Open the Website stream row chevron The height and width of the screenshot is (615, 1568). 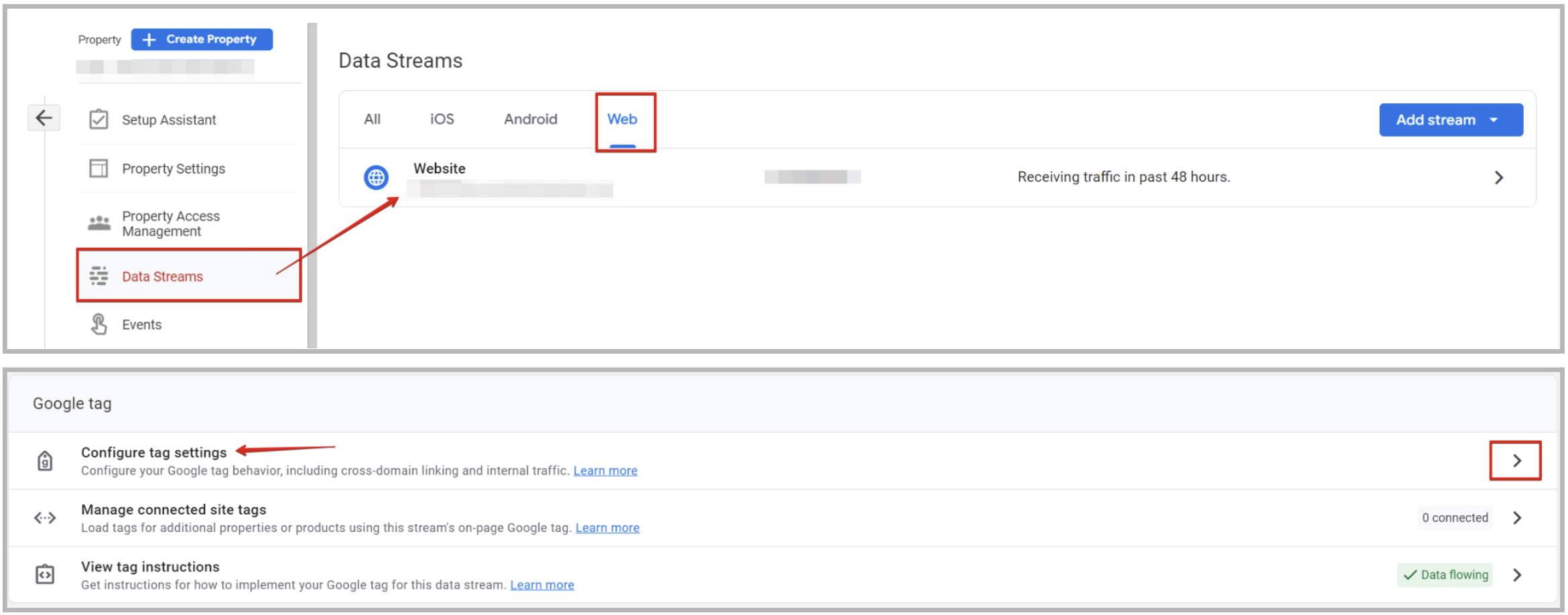(1499, 178)
